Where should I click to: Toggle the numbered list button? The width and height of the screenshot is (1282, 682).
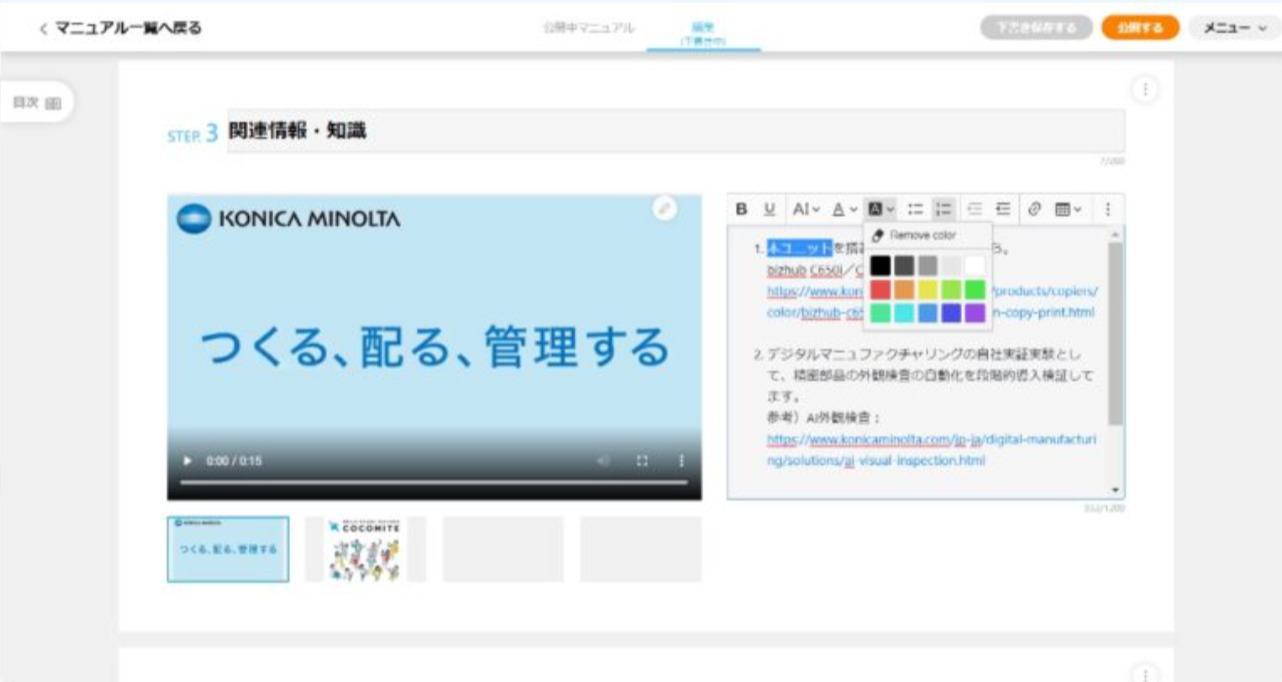(x=943, y=209)
